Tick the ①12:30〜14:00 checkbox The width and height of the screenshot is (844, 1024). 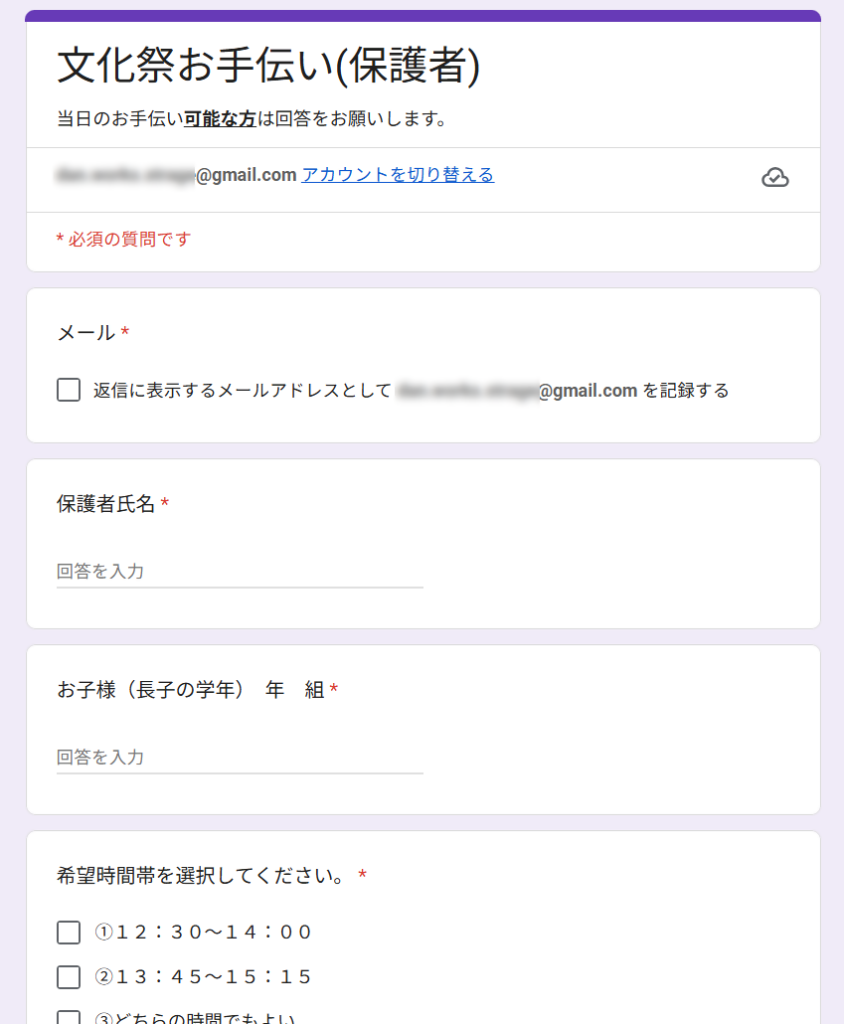coord(69,932)
